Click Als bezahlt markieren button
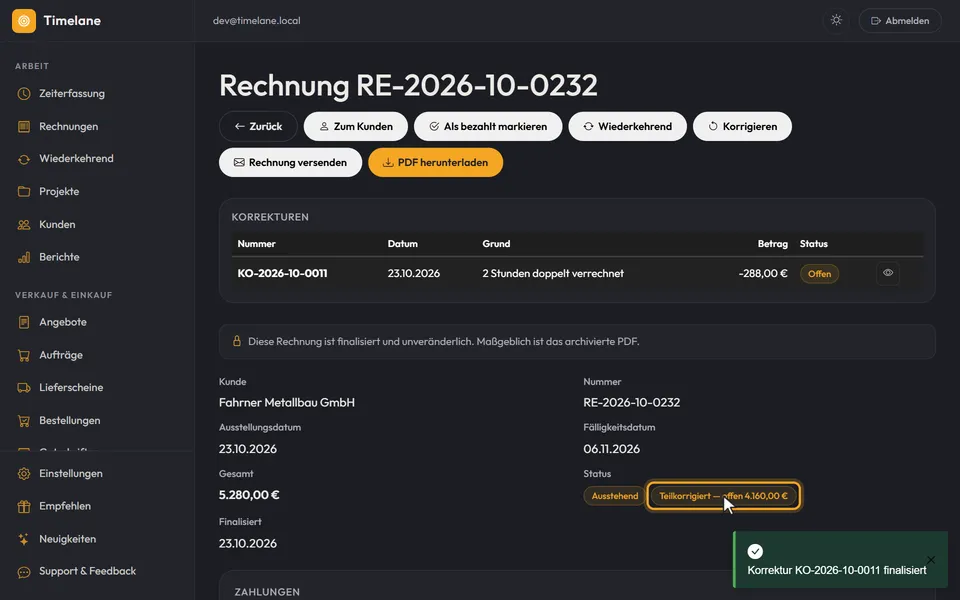 click(488, 126)
